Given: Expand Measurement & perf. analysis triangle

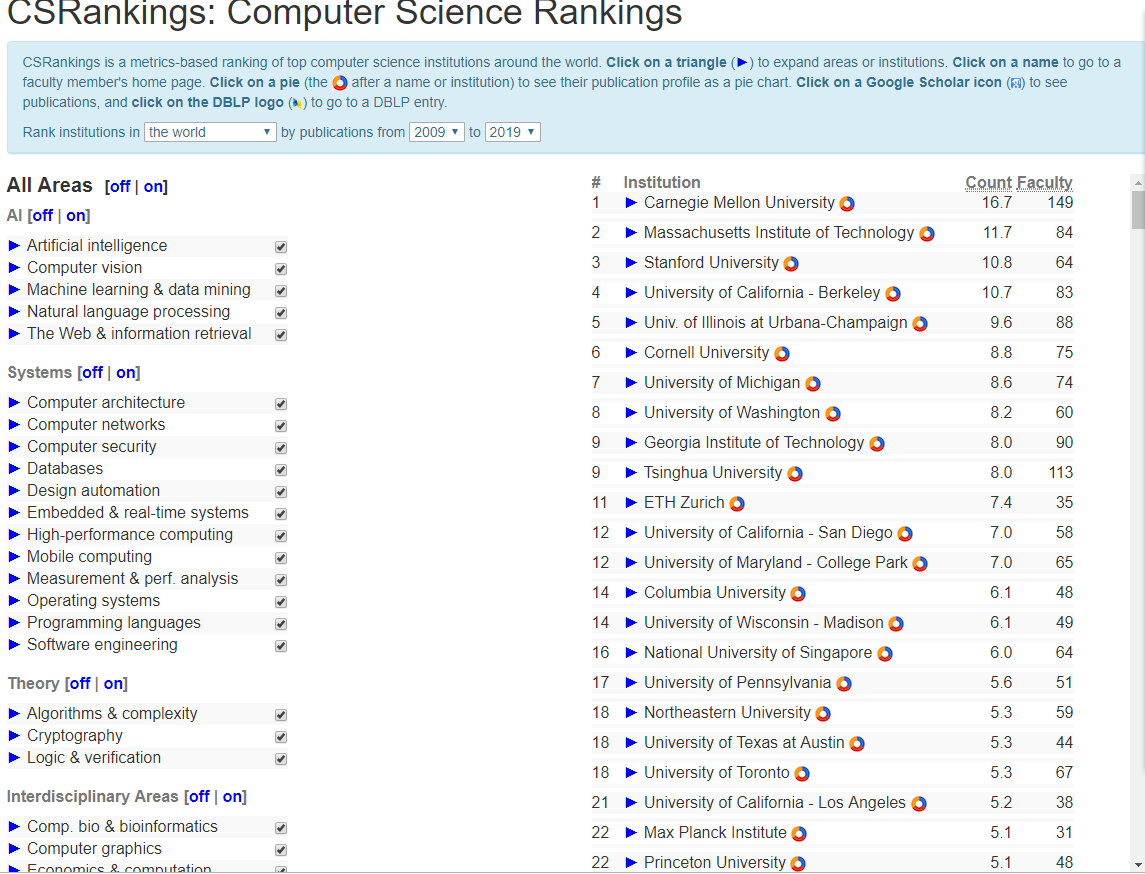Looking at the screenshot, I should [14, 578].
